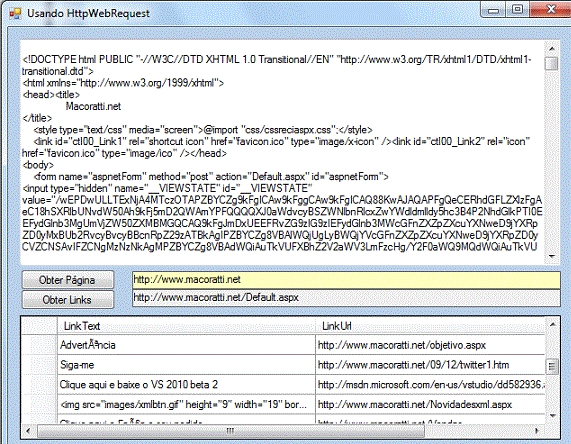The image size is (571, 444).
Task: Click the grid horizontal scrollbar thumb
Action: coord(231,431)
